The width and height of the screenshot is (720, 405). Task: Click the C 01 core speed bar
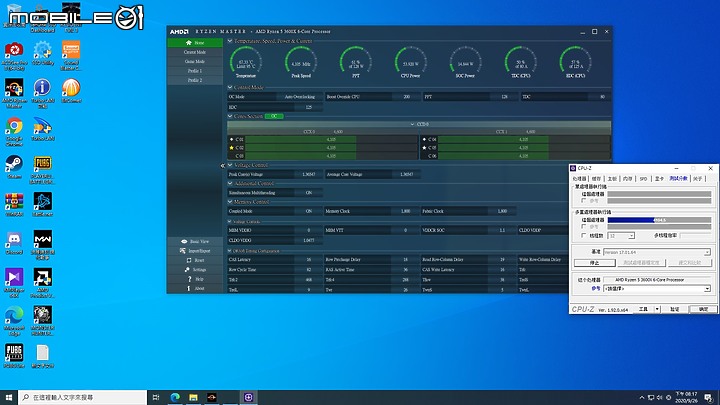click(x=331, y=139)
